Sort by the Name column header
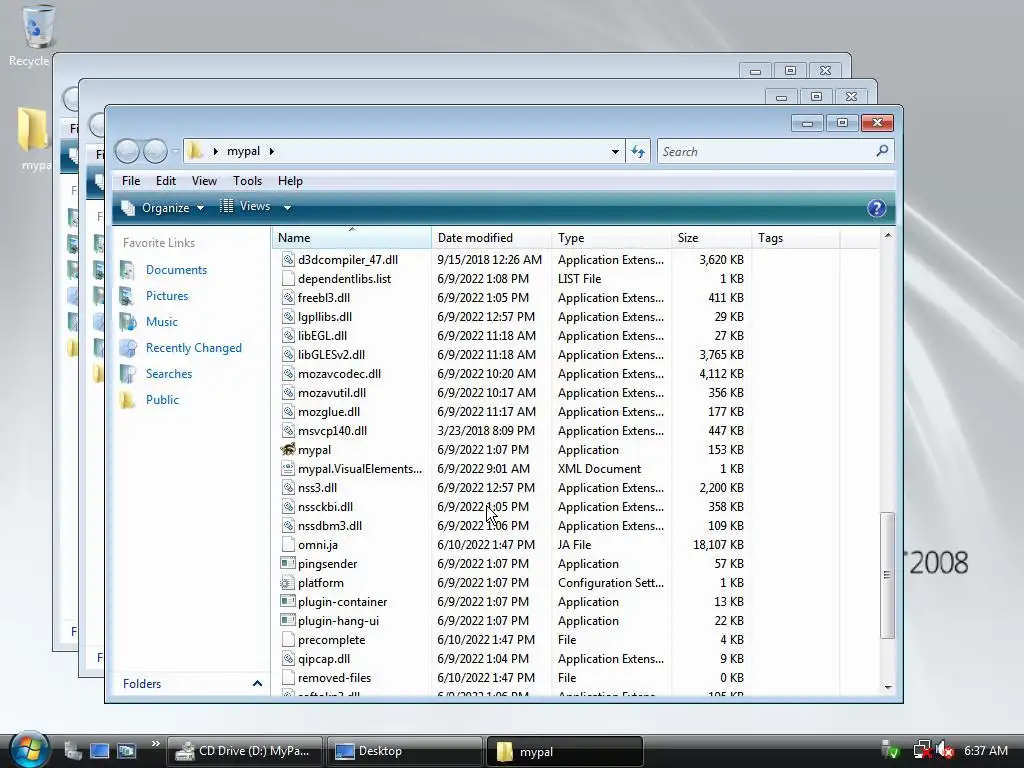This screenshot has width=1024, height=768. (351, 238)
